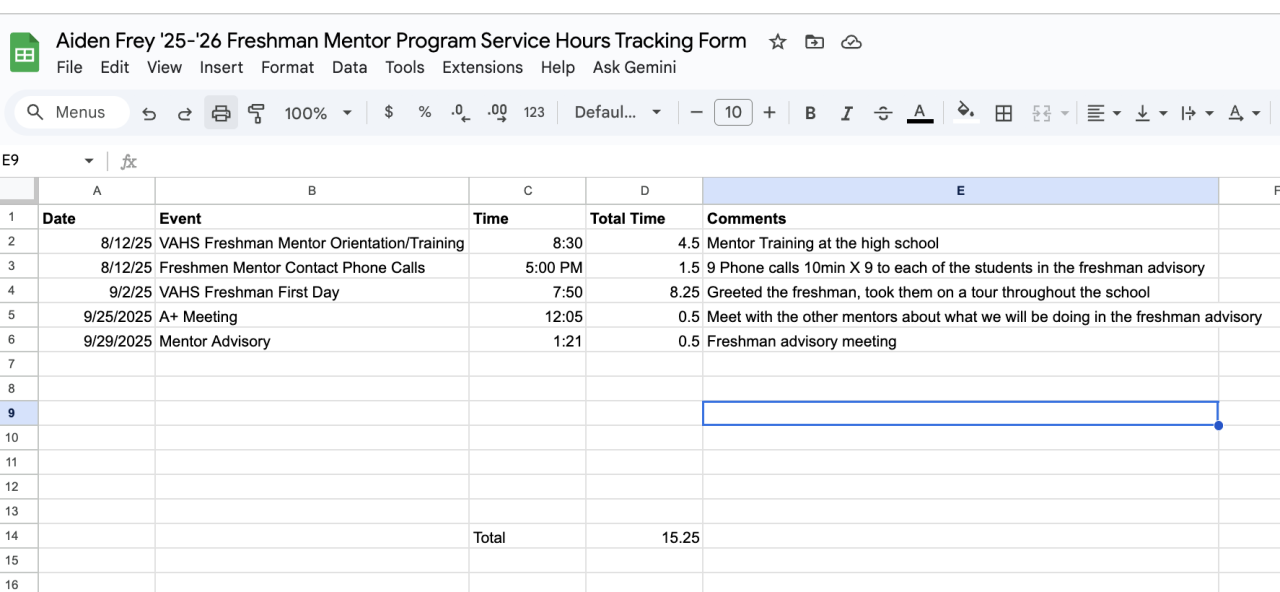Open the Tools menu
The height and width of the screenshot is (592, 1280).
point(405,67)
